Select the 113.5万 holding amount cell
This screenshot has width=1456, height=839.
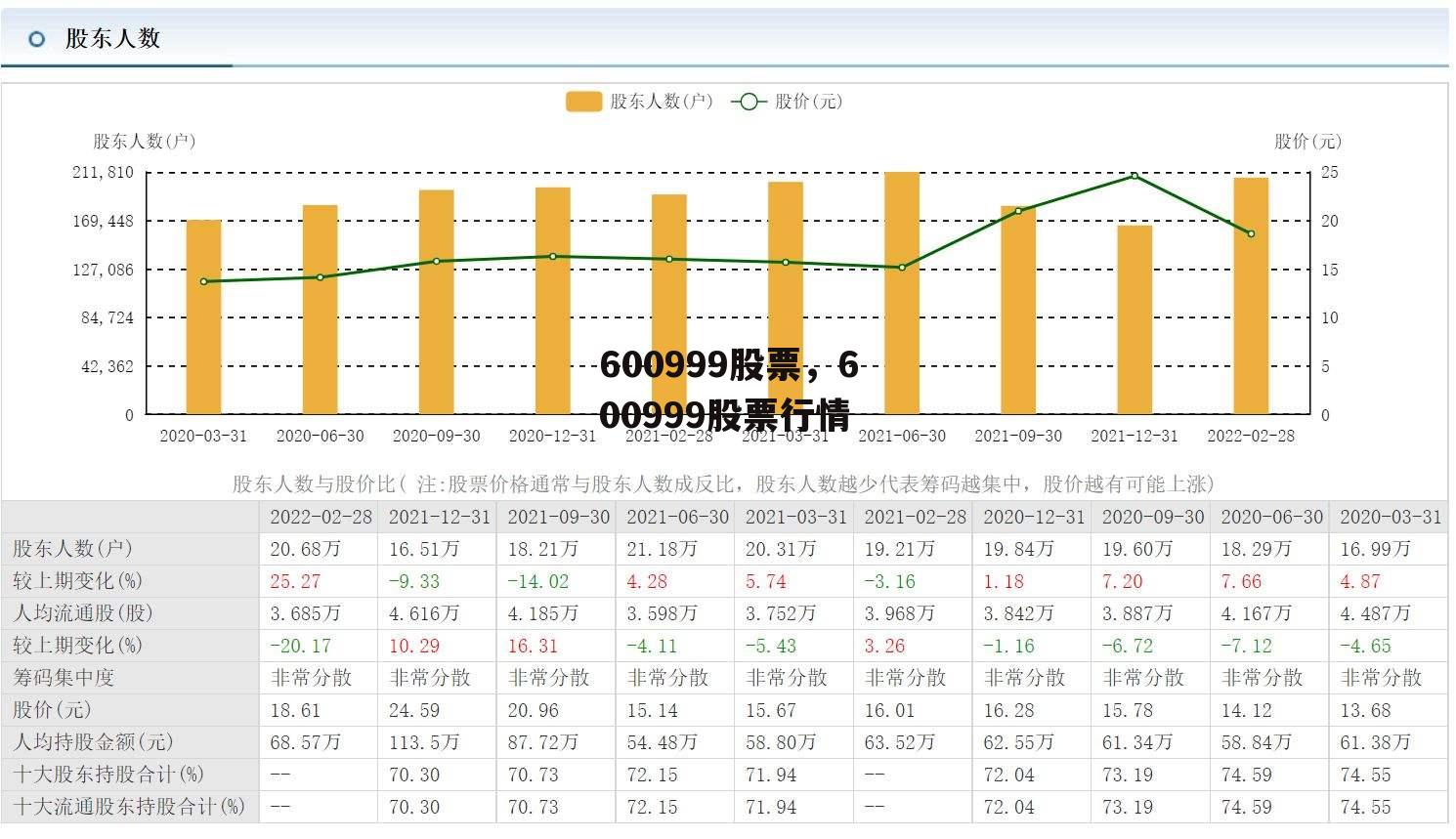pyautogui.click(x=424, y=742)
